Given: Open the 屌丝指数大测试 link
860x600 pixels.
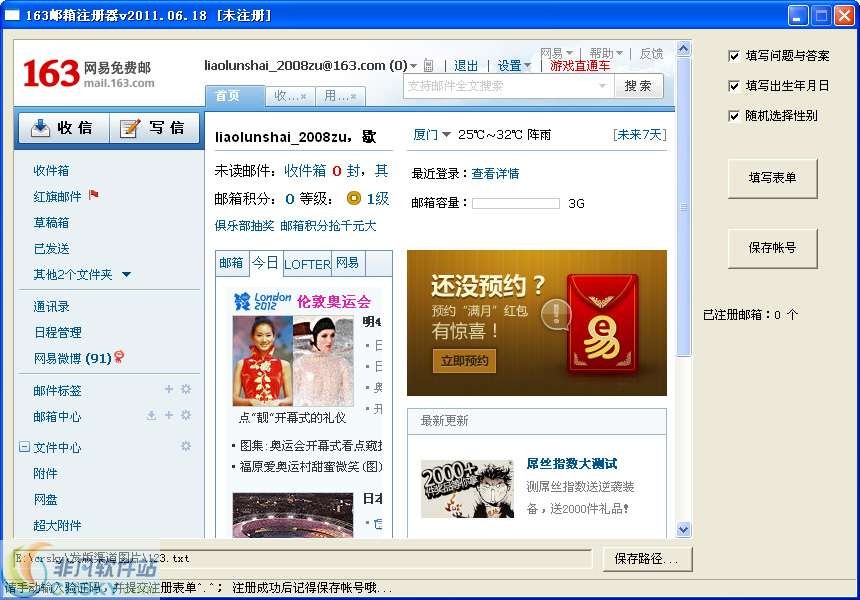Looking at the screenshot, I should [572, 463].
